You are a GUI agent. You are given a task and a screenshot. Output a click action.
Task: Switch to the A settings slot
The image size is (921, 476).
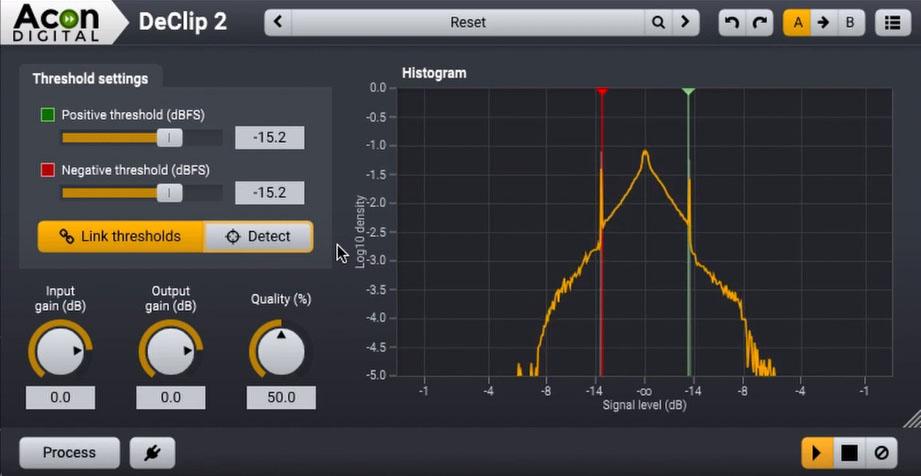pos(797,22)
